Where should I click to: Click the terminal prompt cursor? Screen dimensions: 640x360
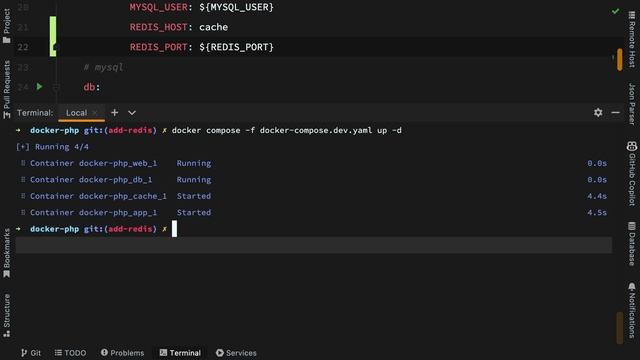(174, 229)
